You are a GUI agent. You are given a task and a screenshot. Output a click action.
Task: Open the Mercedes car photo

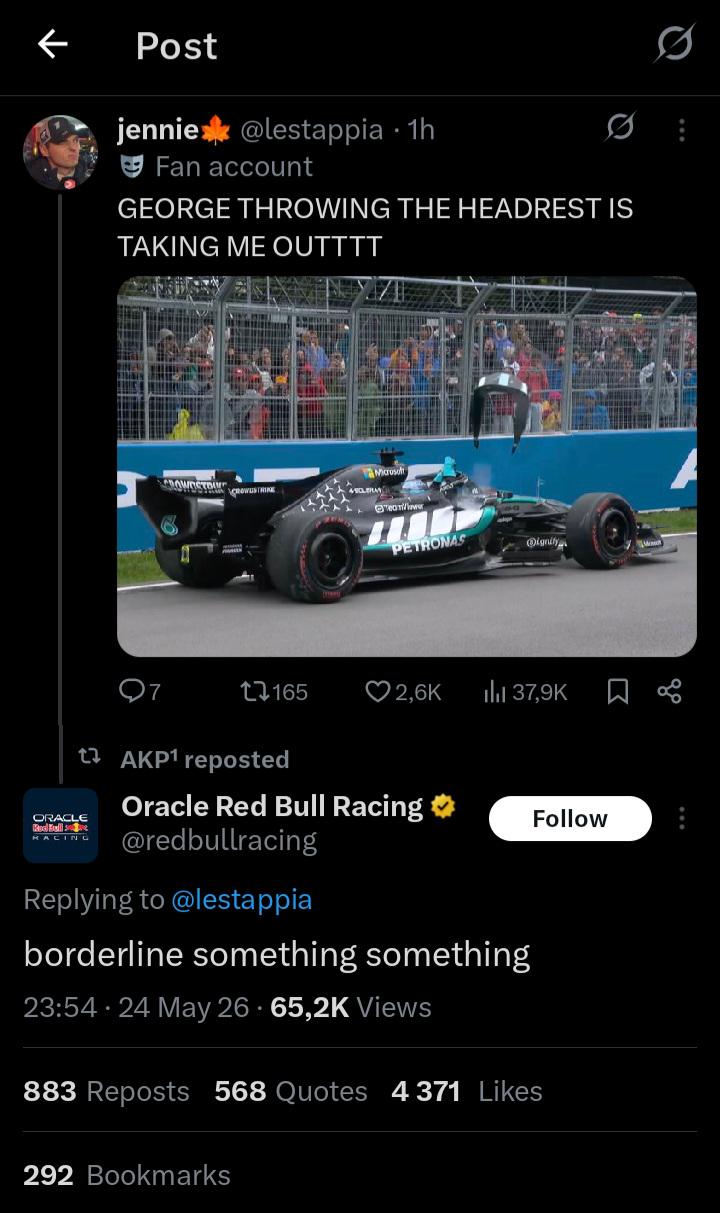tap(407, 466)
